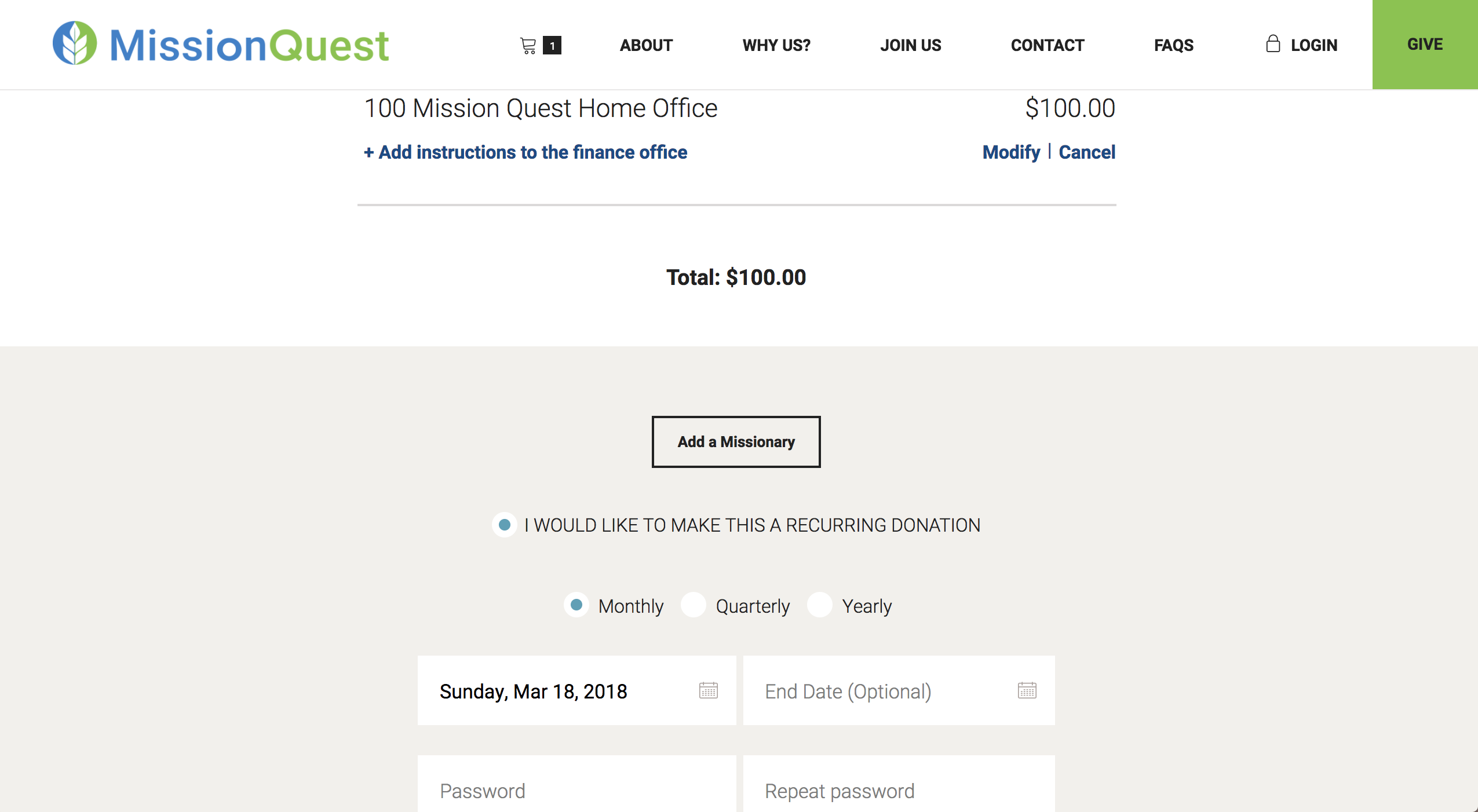The height and width of the screenshot is (812, 1478).
Task: Toggle the recurring donation radio button
Action: (x=505, y=525)
